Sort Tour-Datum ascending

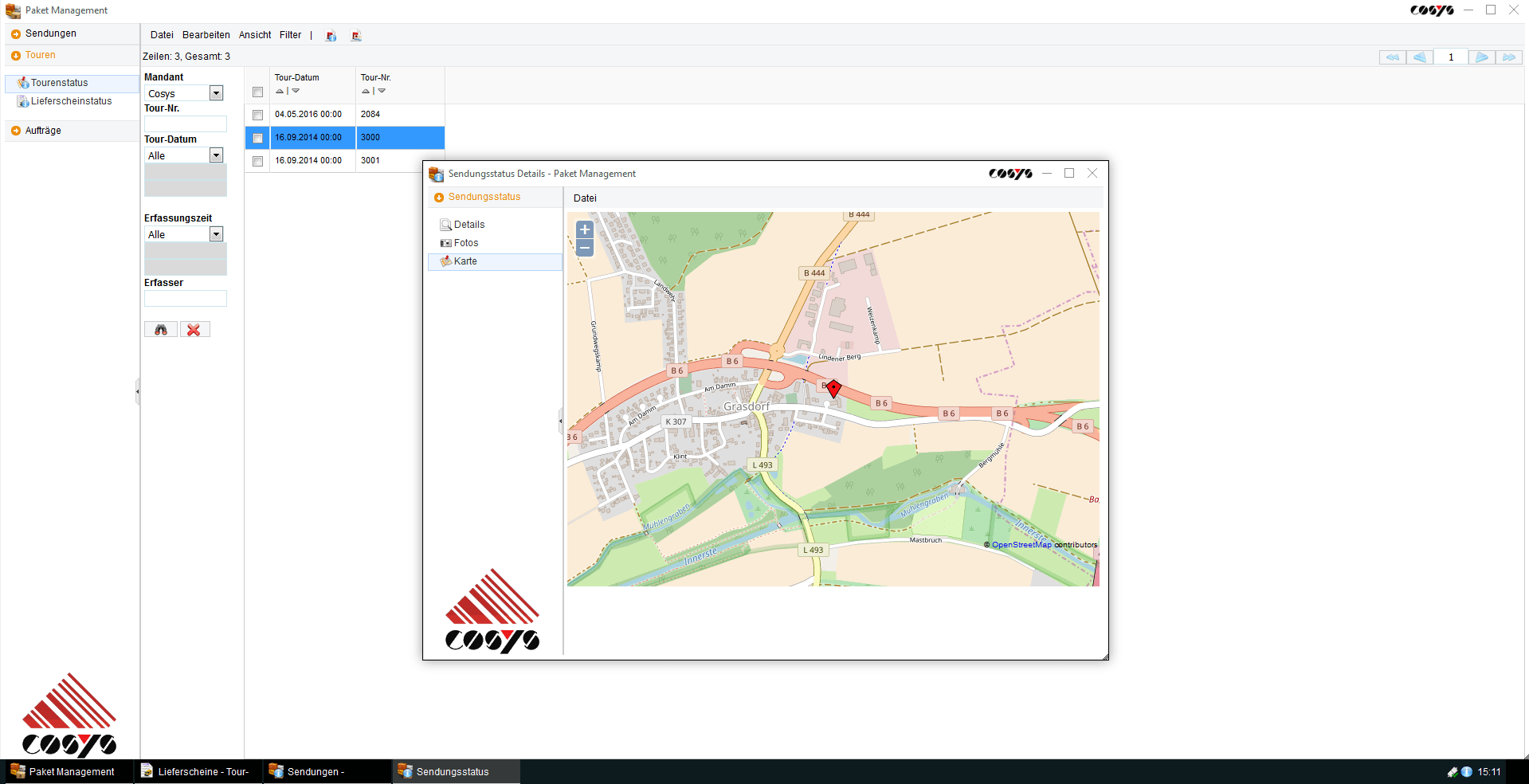pos(280,91)
